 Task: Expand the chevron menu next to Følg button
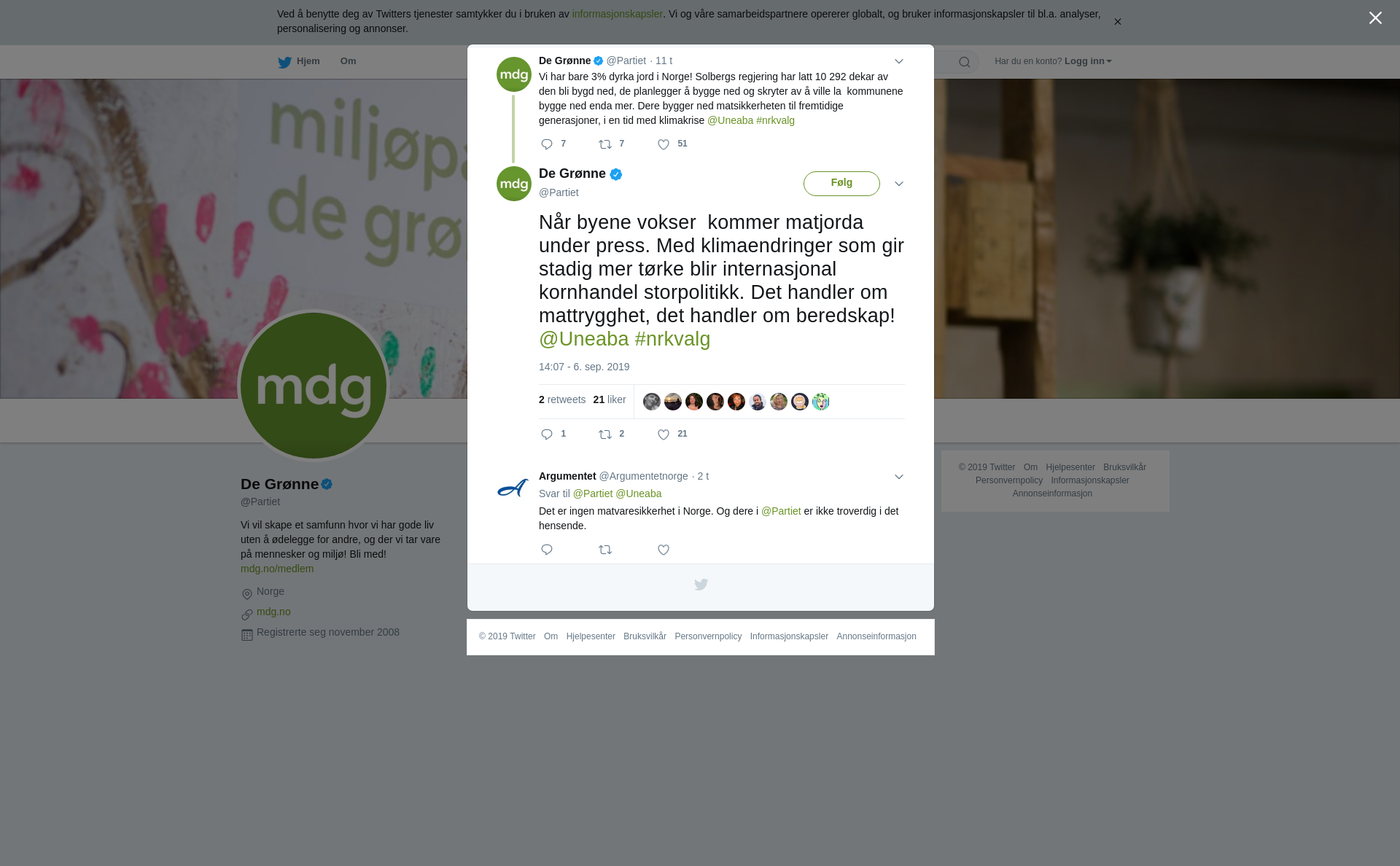point(899,184)
